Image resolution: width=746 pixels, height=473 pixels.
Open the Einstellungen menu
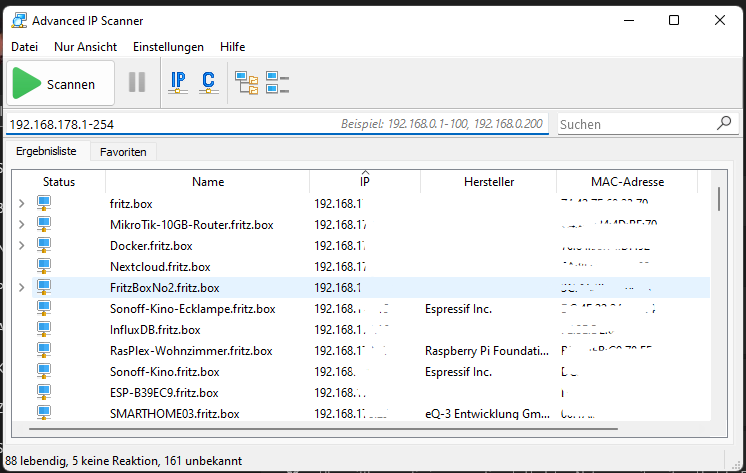pos(168,47)
